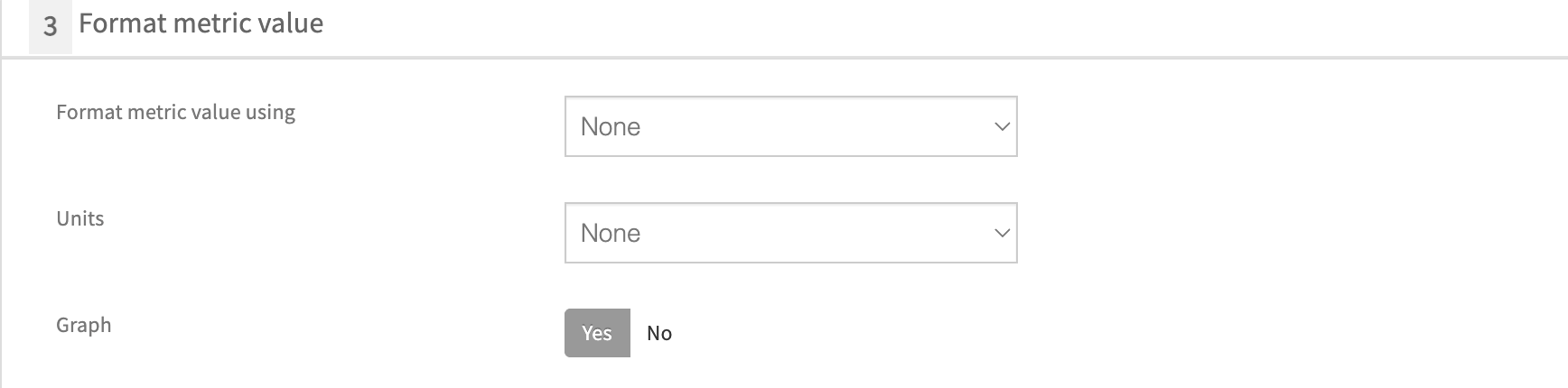The image size is (1568, 388).
Task: Expand the format options via the down arrow
Action: pyautogui.click(x=1001, y=126)
